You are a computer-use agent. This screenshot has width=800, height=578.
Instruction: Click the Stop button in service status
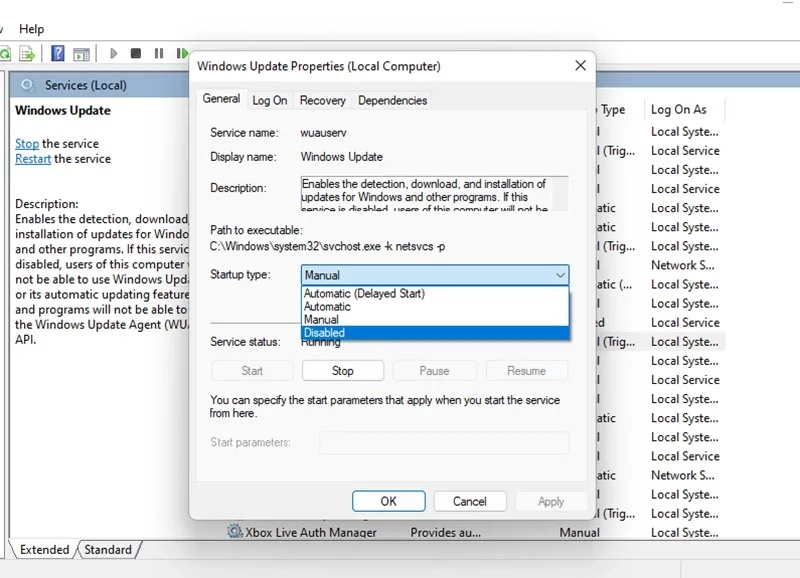[x=342, y=370]
